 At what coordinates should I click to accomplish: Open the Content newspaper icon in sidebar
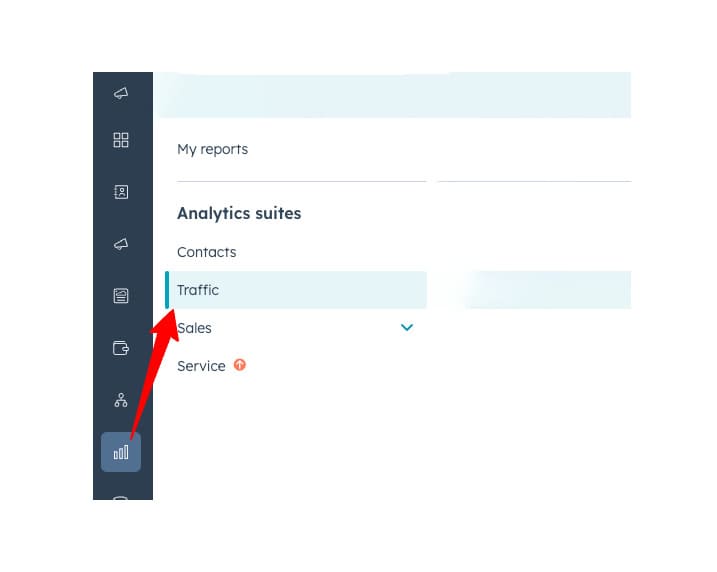(x=121, y=296)
